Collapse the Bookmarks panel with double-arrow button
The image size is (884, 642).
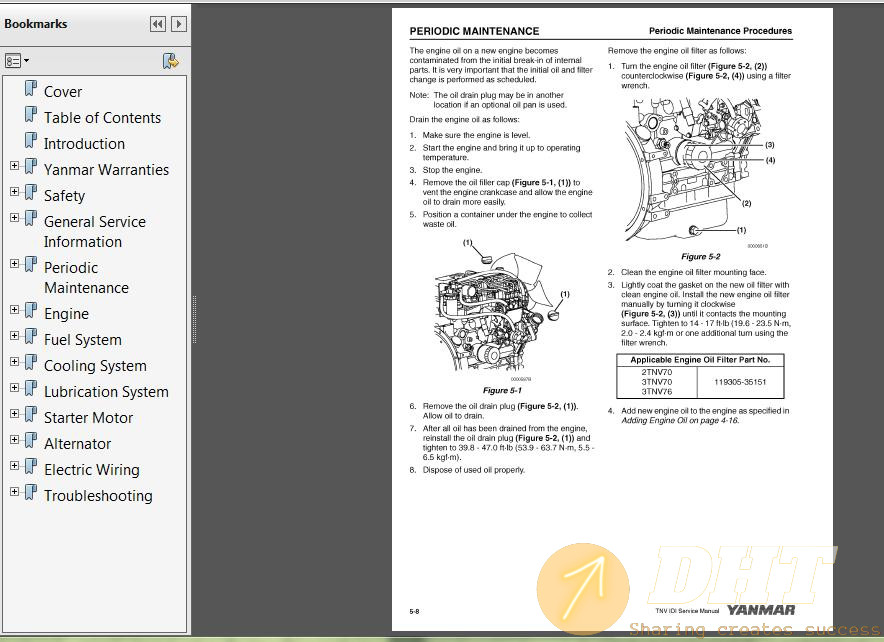[x=158, y=24]
